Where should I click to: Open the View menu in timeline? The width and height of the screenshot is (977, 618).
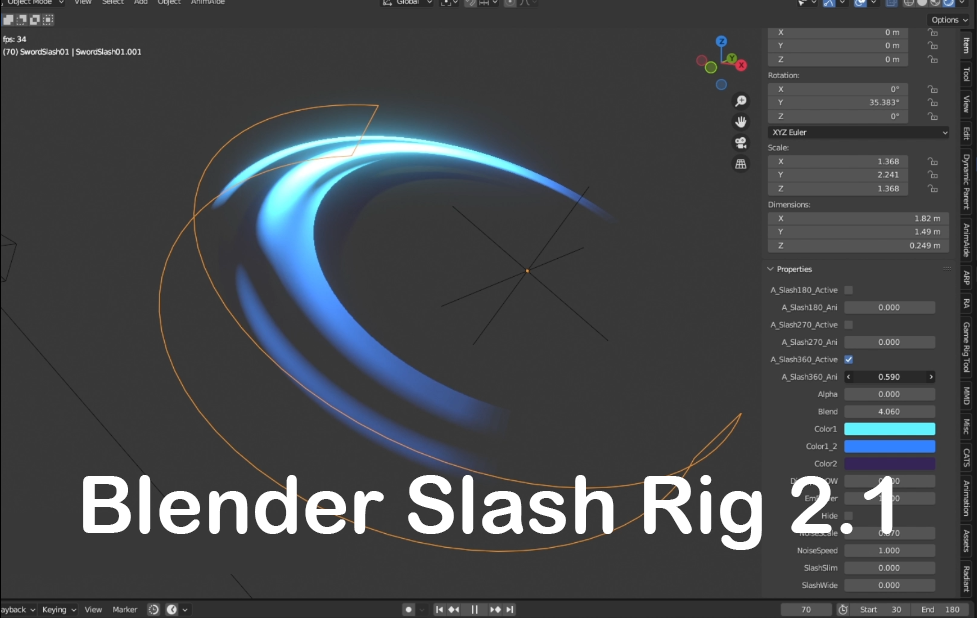click(93, 609)
